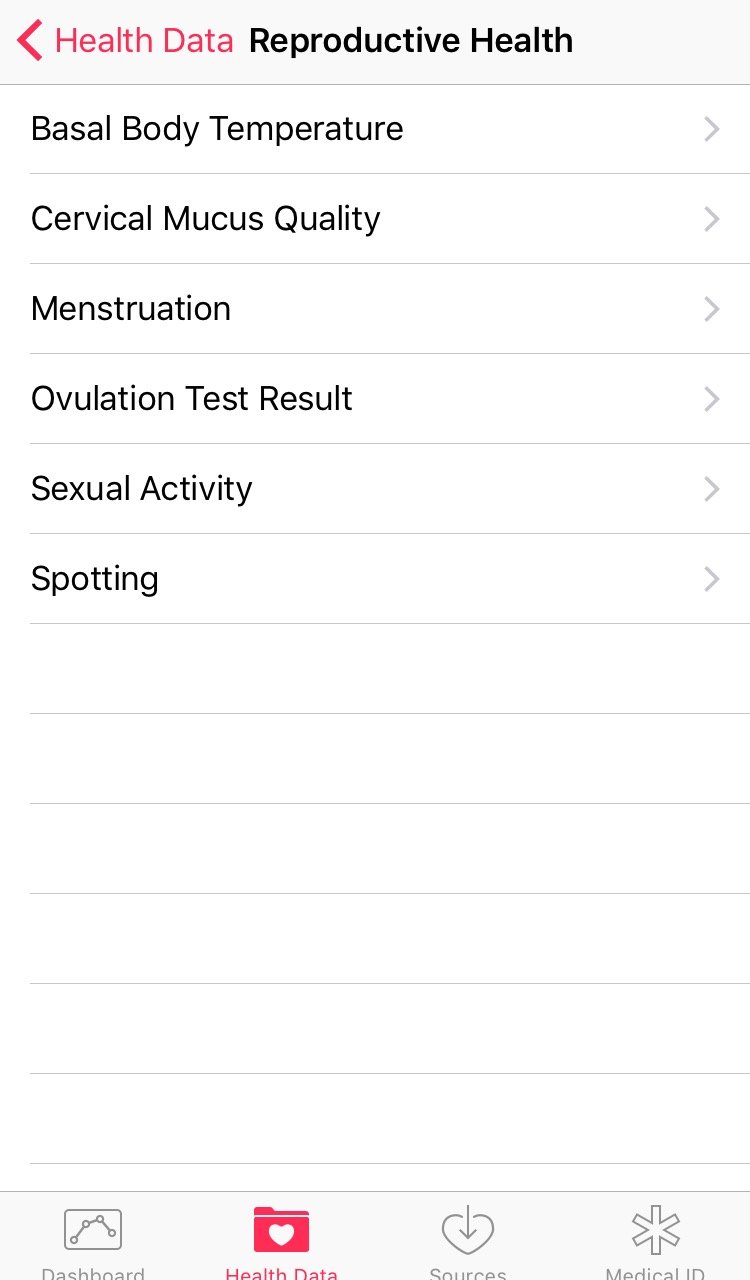Open the Spotting data type

(95, 579)
